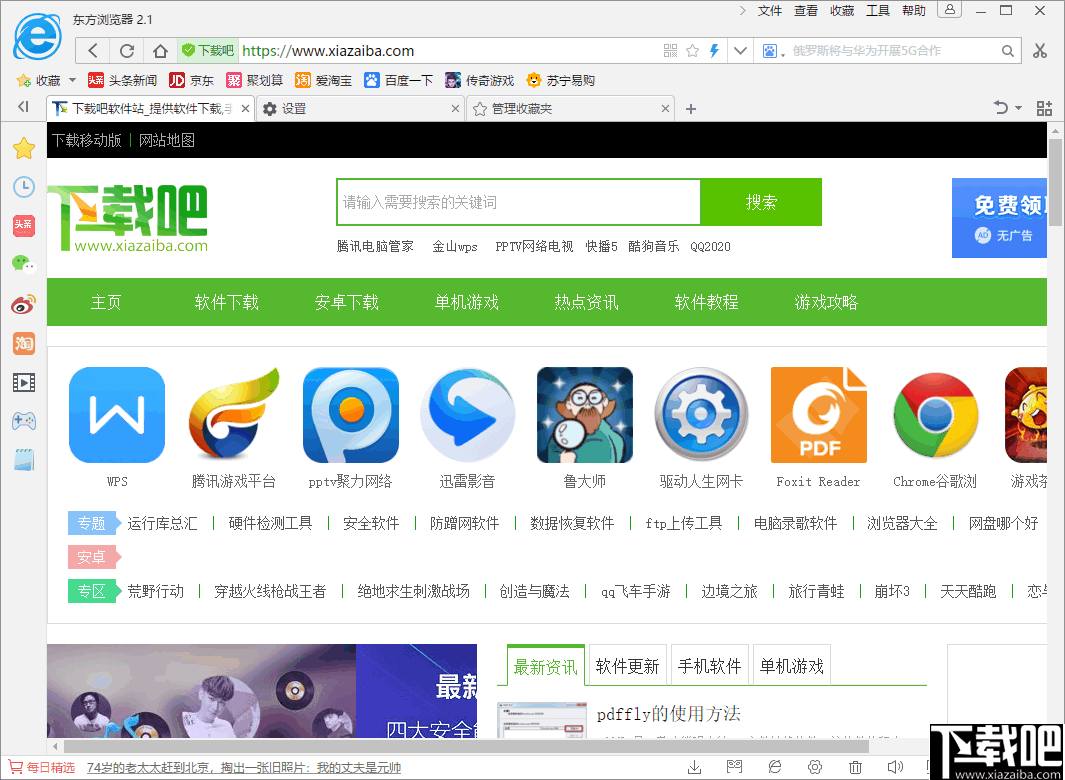
Task: Expand the undo history dropdown arrow
Action: pyautogui.click(x=1019, y=107)
